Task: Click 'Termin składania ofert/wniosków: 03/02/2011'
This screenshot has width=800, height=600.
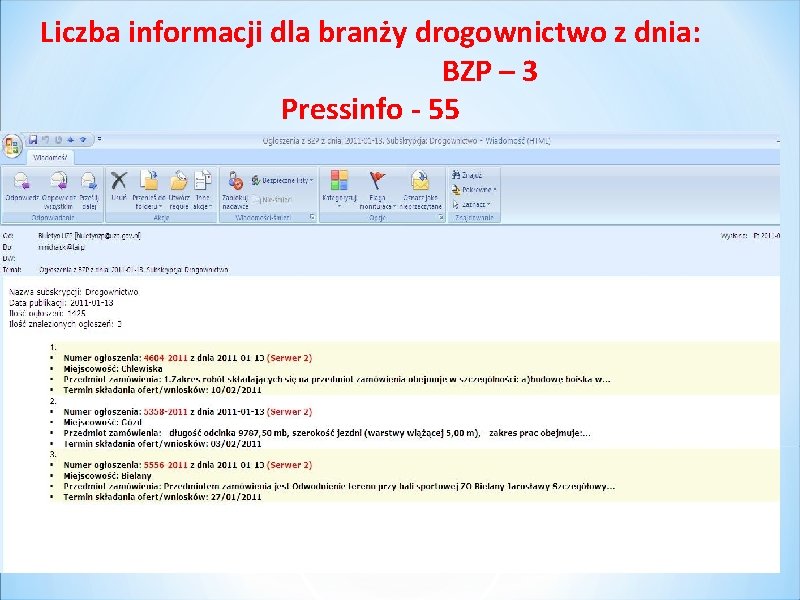Action: tap(162, 443)
